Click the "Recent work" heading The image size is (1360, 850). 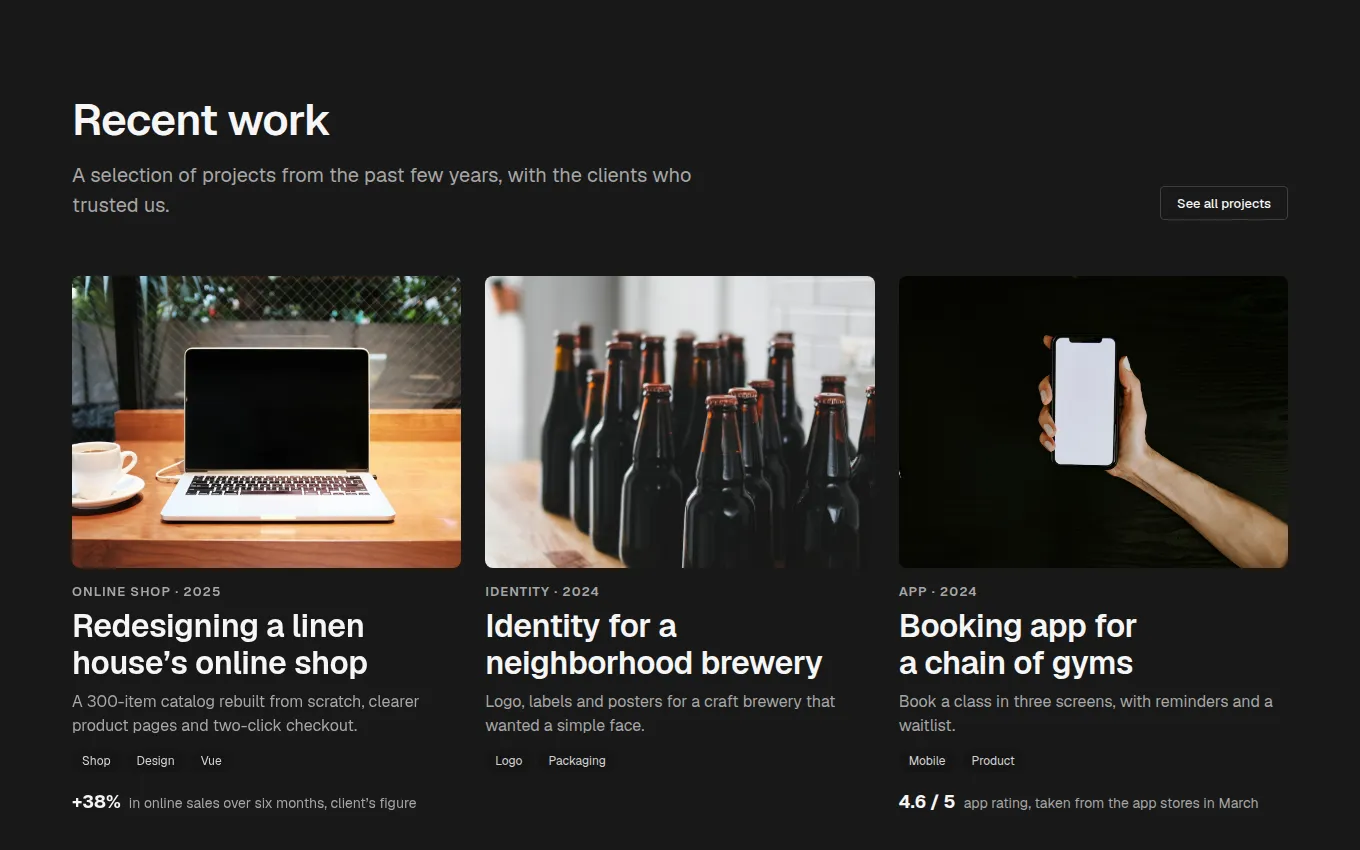click(x=201, y=120)
